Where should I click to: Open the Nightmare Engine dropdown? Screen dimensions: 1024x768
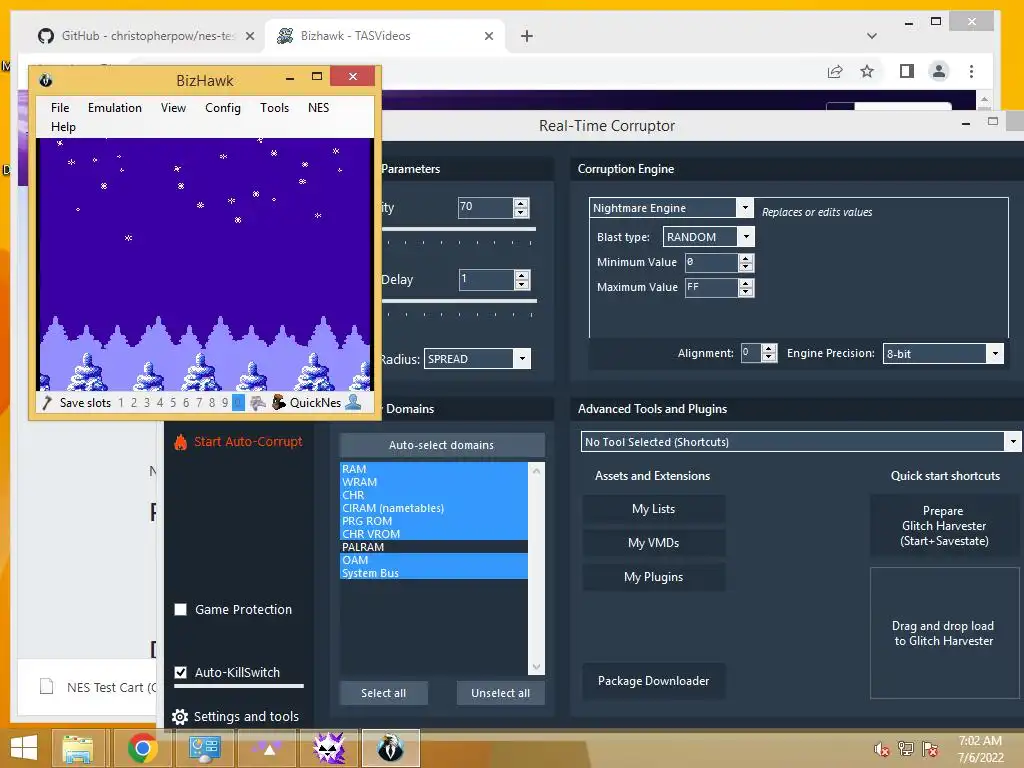click(744, 208)
